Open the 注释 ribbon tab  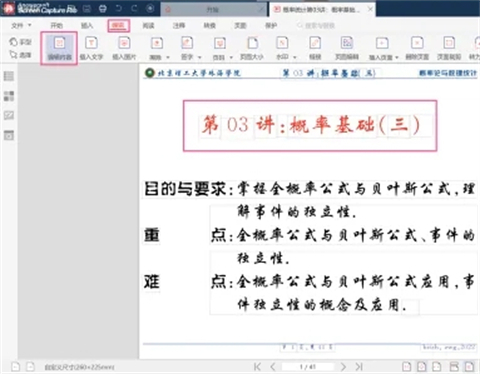179,25
